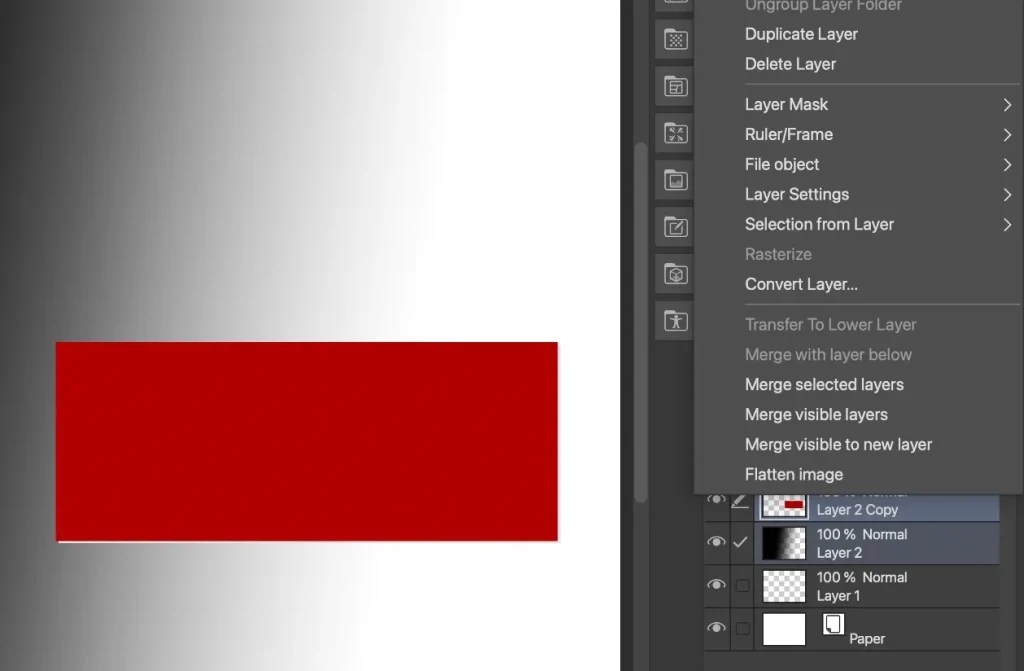Viewport: 1024px width, 671px height.
Task: Open the Monochromatic pattern material folder
Action: 675,40
